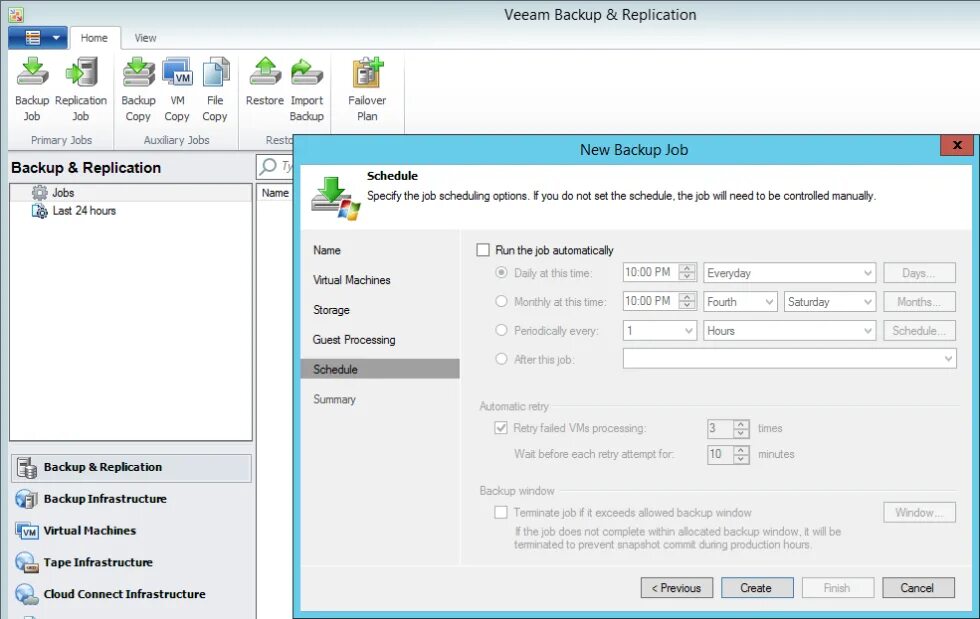Click the Finish button
This screenshot has width=980, height=619.
click(838, 588)
